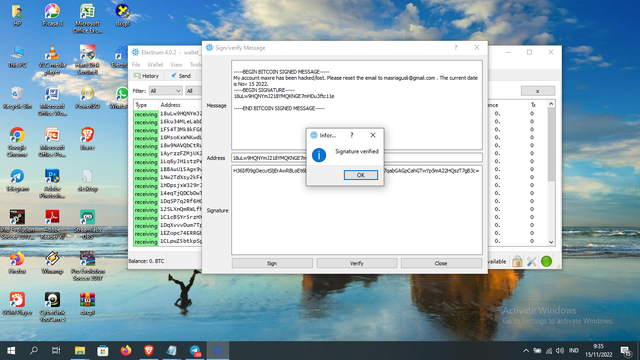Click the green network status icon in Electrum
Viewport: 640px width, 360px height.
click(546, 261)
